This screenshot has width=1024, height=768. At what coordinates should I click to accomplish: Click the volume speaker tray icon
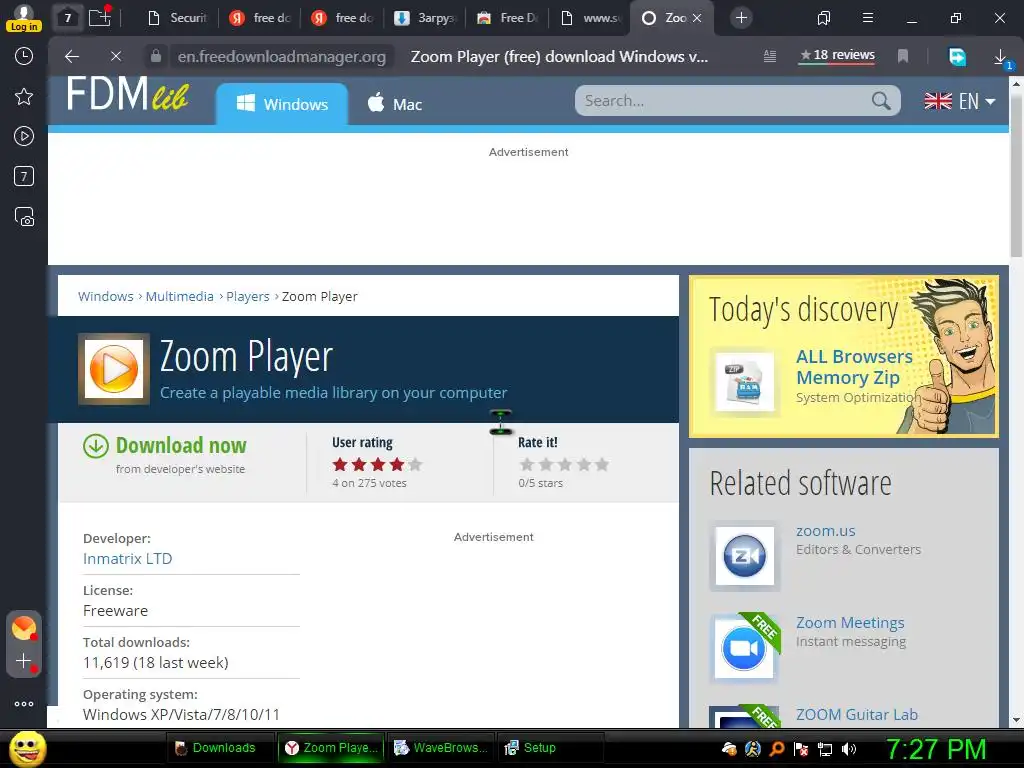pyautogui.click(x=849, y=748)
